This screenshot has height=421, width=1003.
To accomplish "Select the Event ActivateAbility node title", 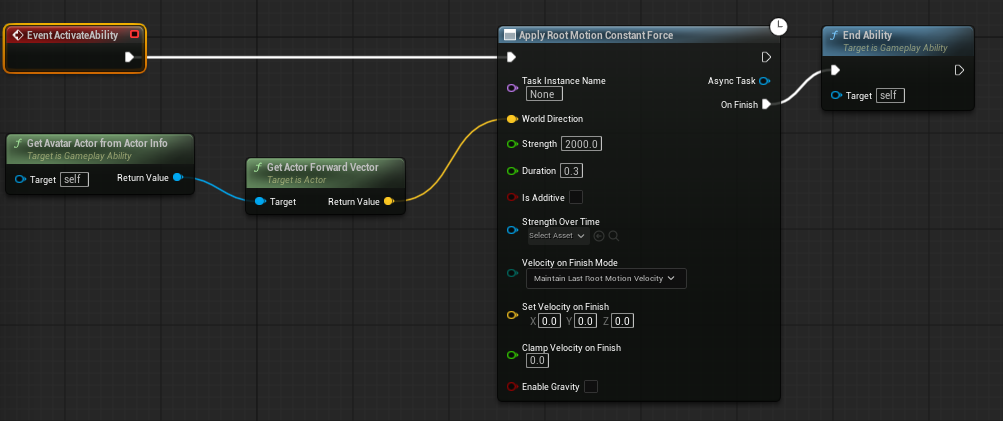I will (x=72, y=35).
